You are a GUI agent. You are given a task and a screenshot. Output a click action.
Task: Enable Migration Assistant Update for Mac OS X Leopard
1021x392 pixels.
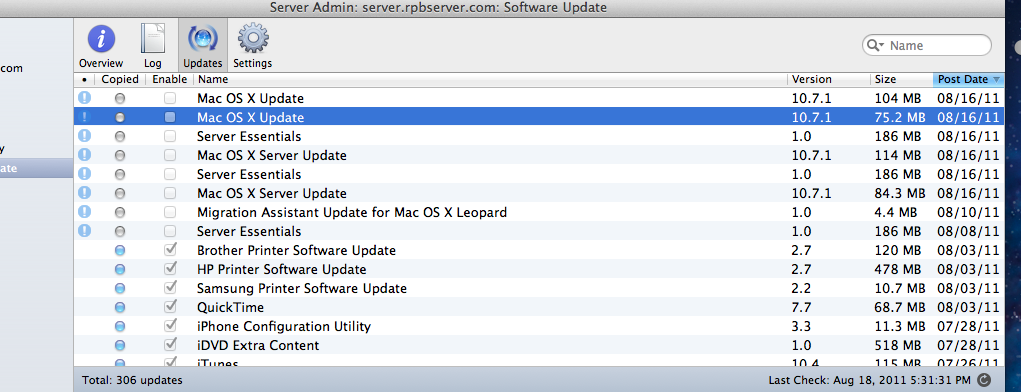[x=170, y=212]
